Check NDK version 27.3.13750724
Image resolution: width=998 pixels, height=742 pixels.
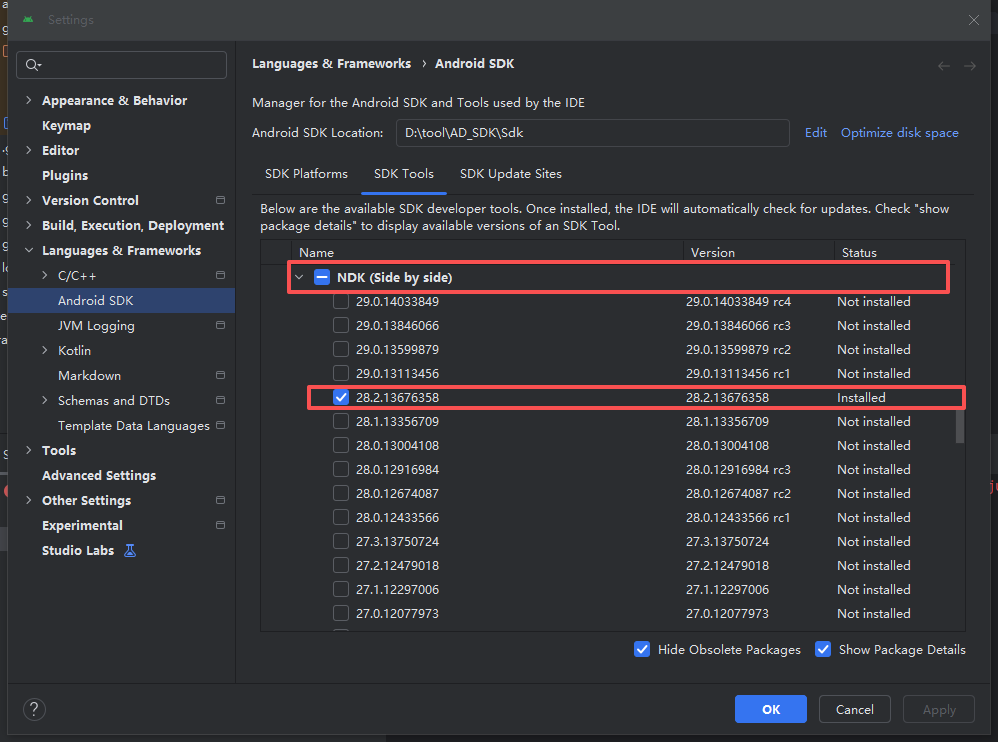341,542
